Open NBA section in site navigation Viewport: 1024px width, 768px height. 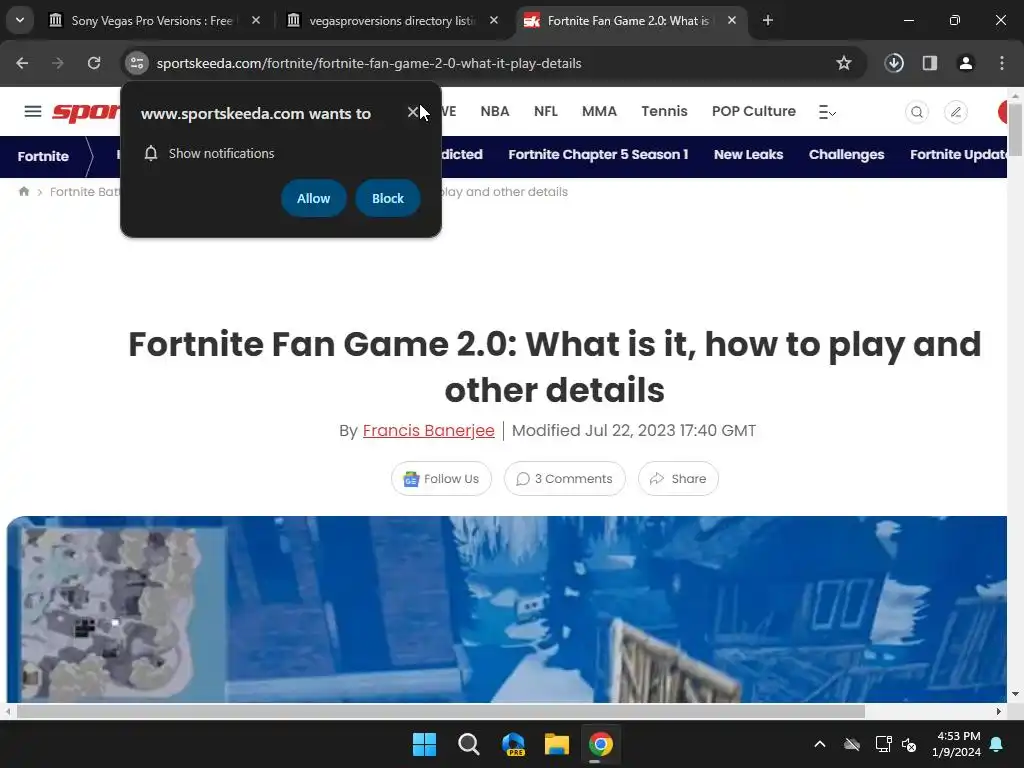tap(494, 111)
